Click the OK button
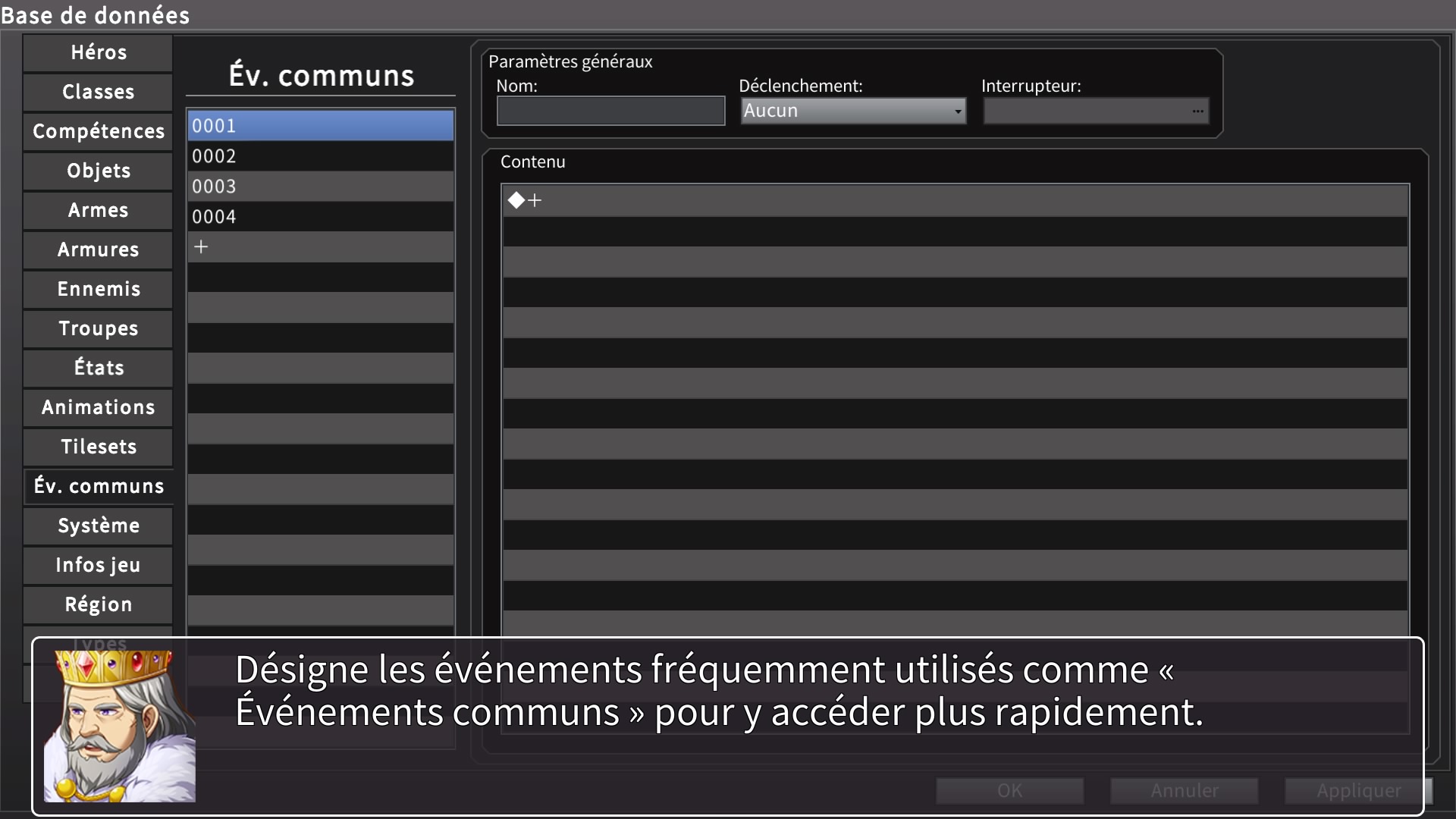This screenshot has width=1456, height=819. point(1010,791)
